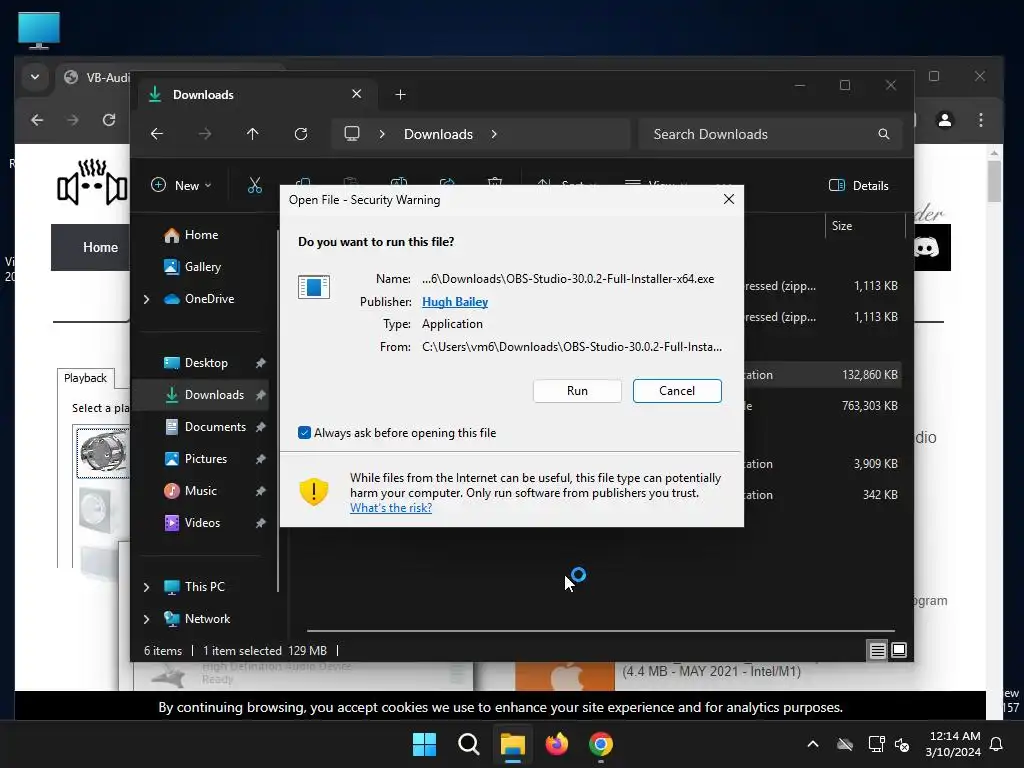Go back in File Explorer
Viewport: 1024px width, 768px height.
157,134
